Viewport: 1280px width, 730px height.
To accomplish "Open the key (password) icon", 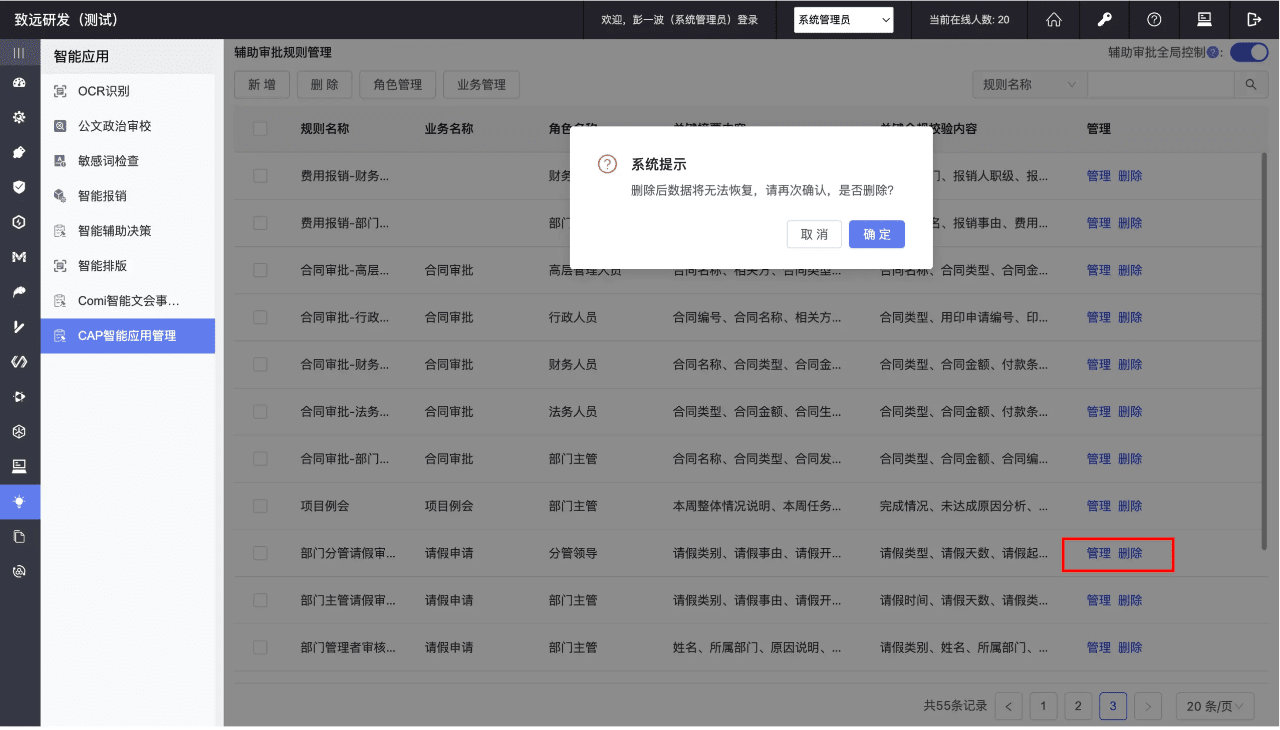I will 1105,19.
